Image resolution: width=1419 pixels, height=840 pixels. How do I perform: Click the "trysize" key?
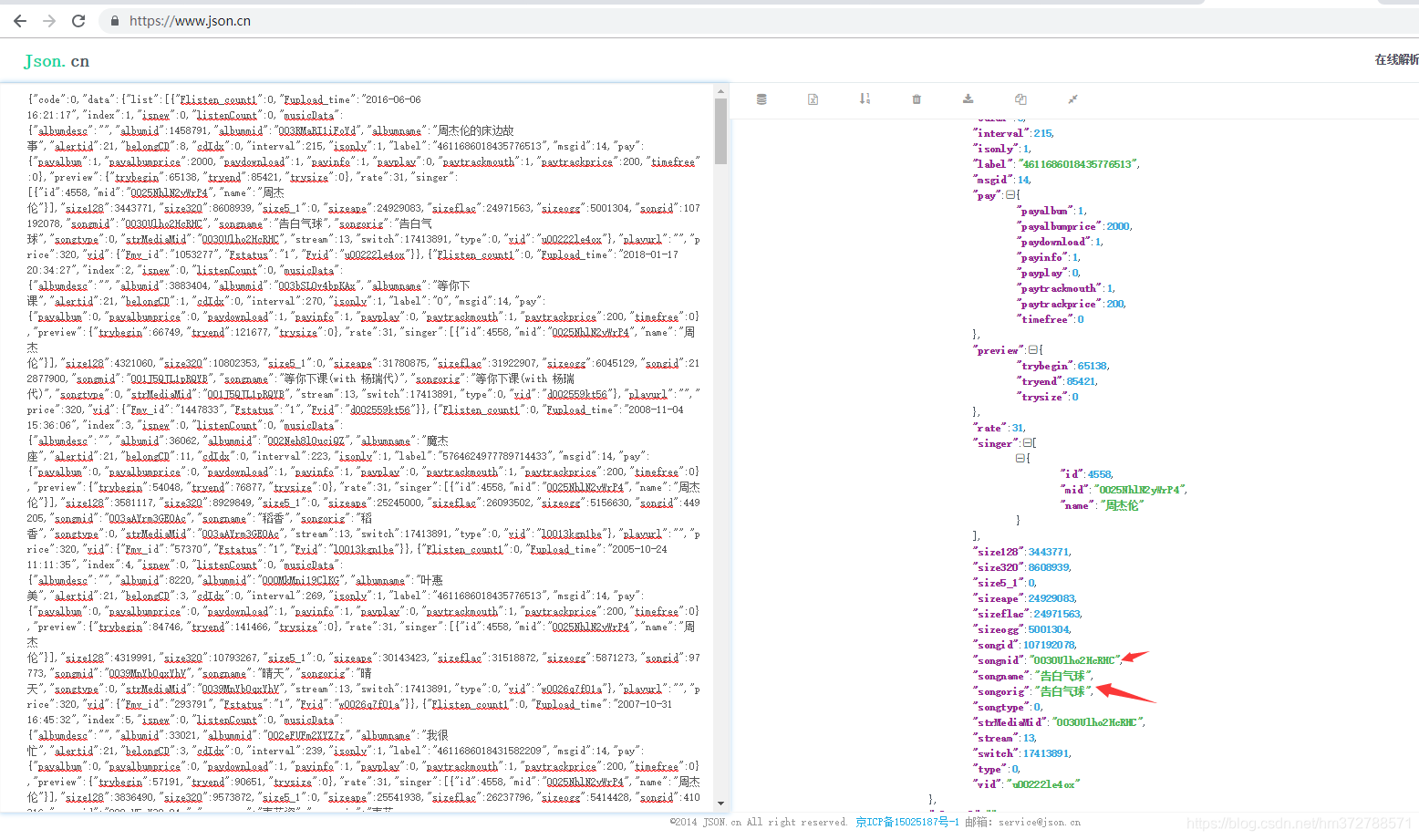pos(1042,397)
